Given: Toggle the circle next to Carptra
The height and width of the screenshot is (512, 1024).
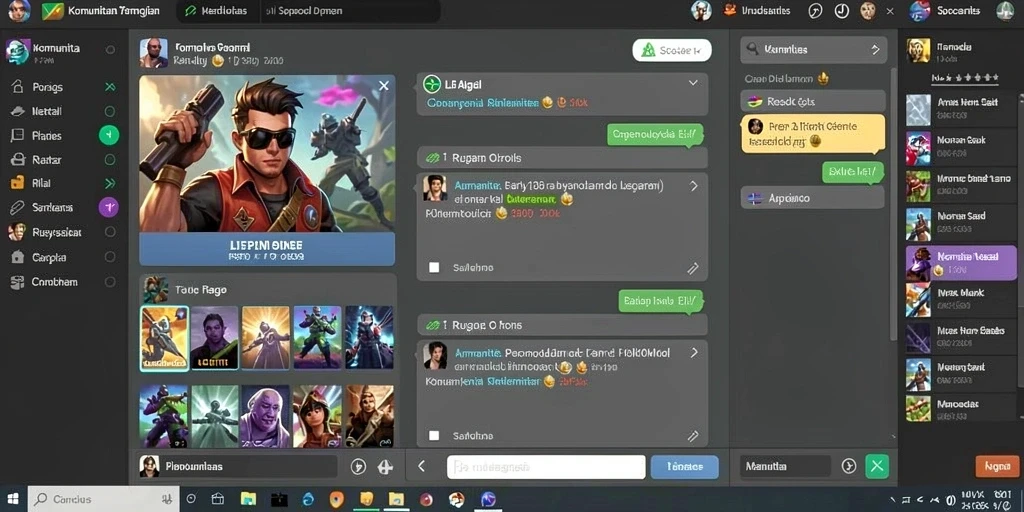Looking at the screenshot, I should pyautogui.click(x=110, y=257).
